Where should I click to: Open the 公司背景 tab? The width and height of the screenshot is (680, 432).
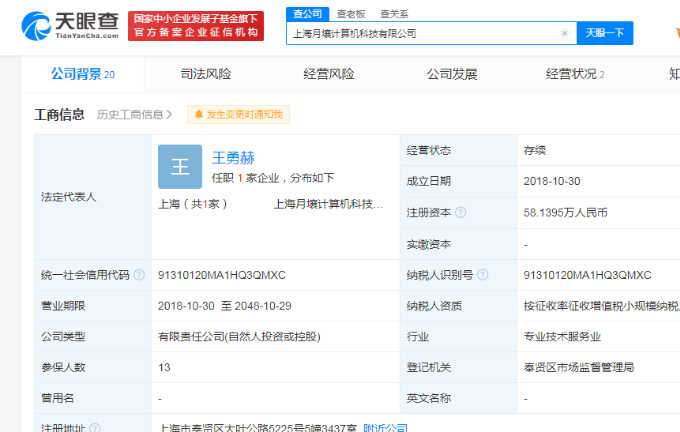82,74
